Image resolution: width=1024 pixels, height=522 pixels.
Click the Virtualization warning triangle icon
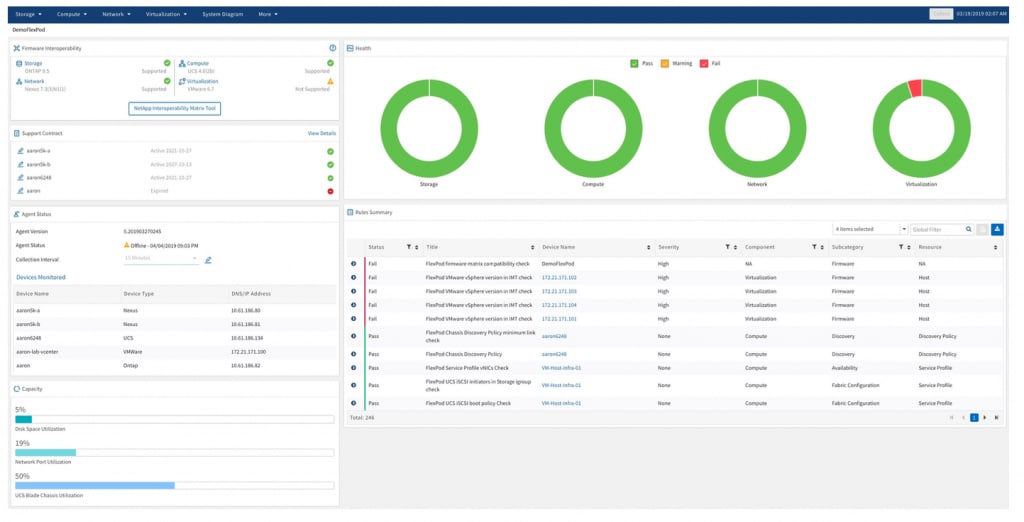click(x=330, y=81)
